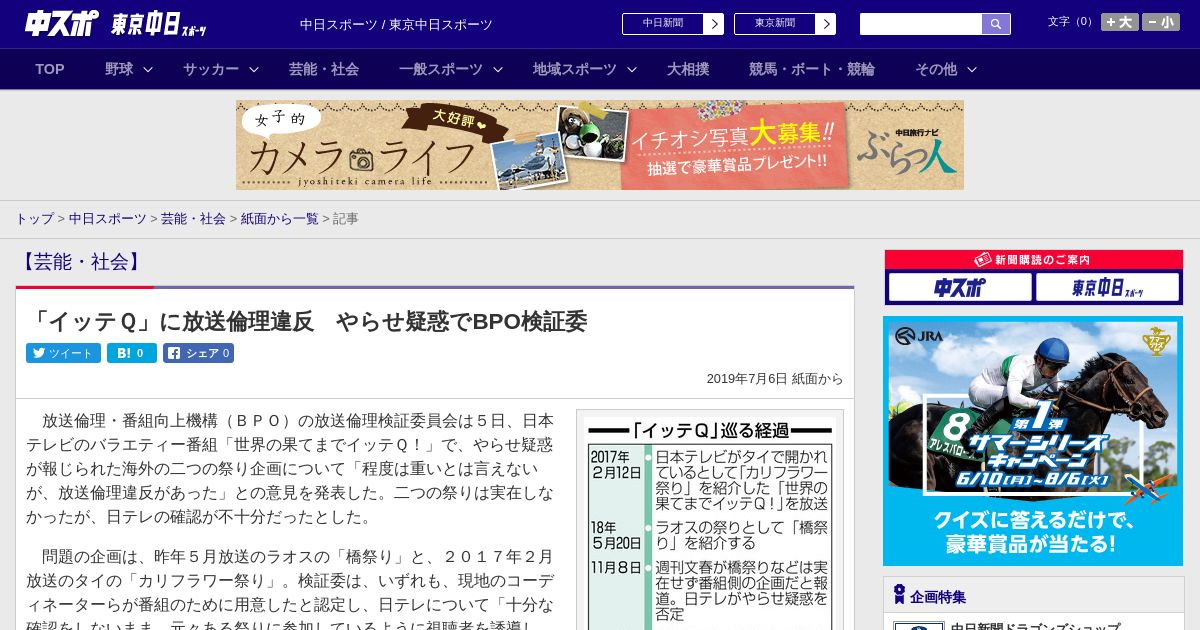This screenshot has width=1200, height=630.
Task: Click the arrow next to 東京新聞
Action: 825,24
